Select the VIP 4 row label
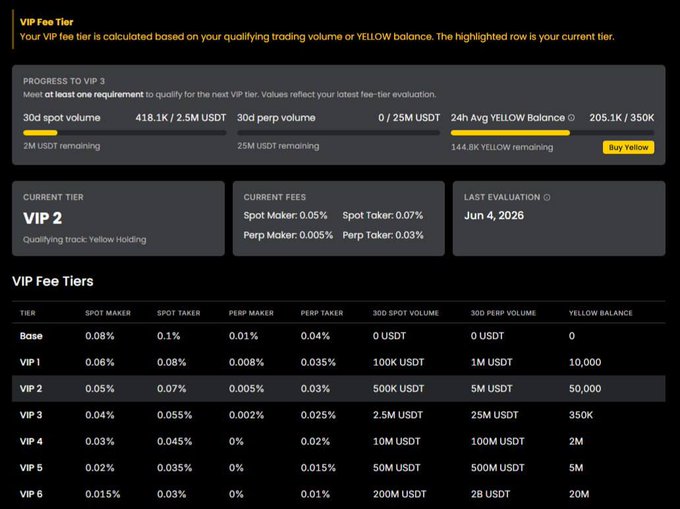 [x=31, y=441]
